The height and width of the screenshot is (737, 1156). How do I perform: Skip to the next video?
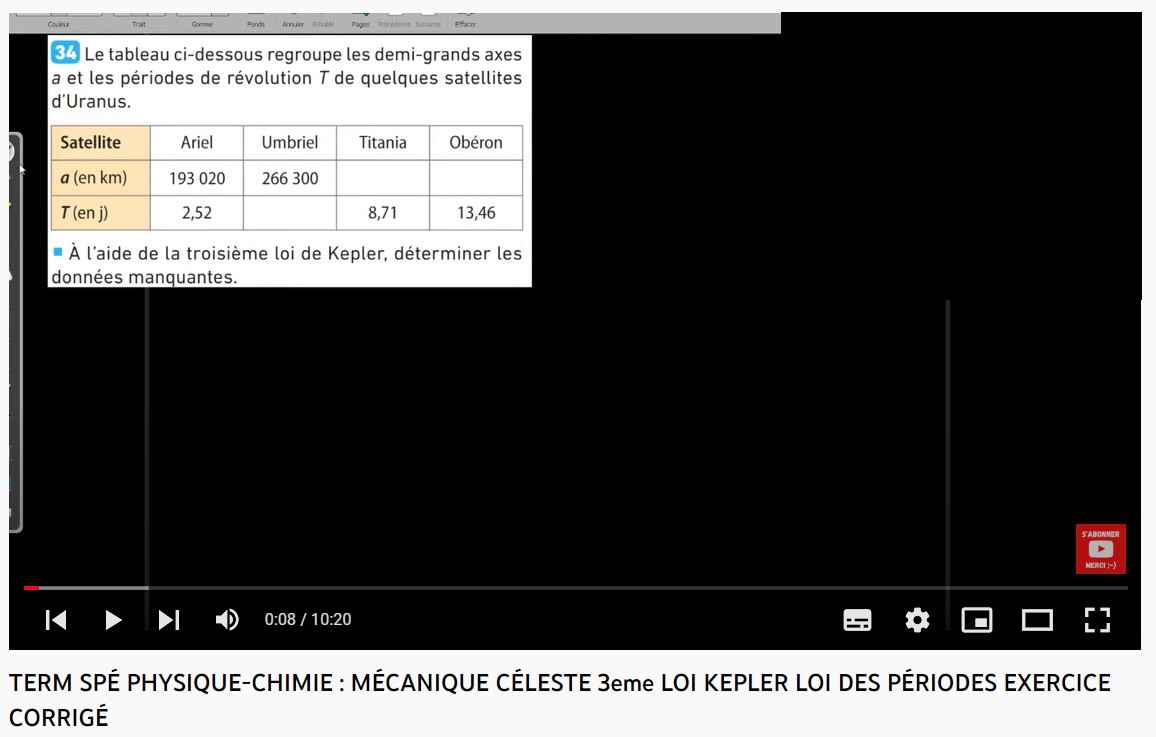click(x=169, y=620)
